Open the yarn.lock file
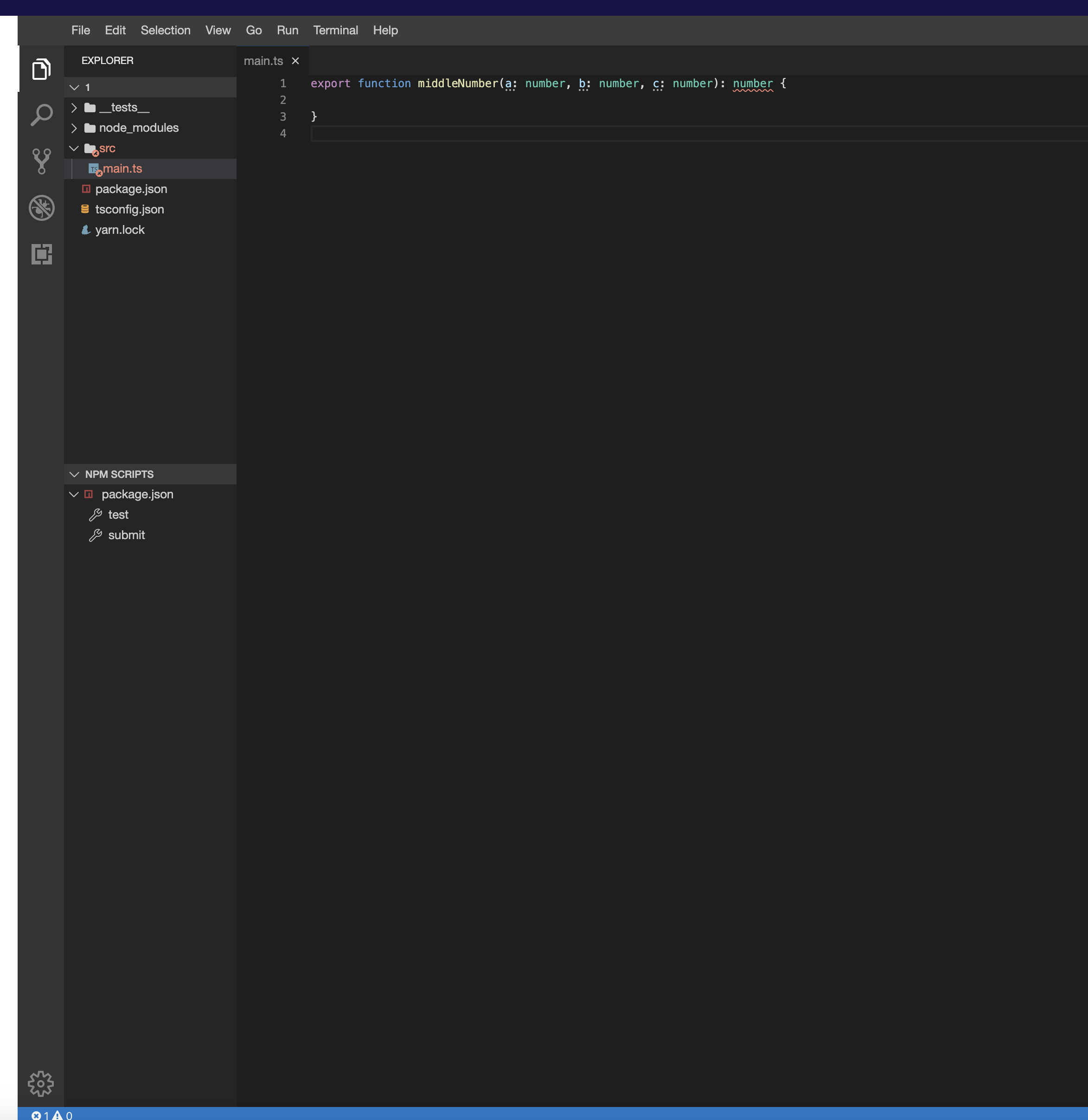This screenshot has height=1120, width=1088. point(120,229)
